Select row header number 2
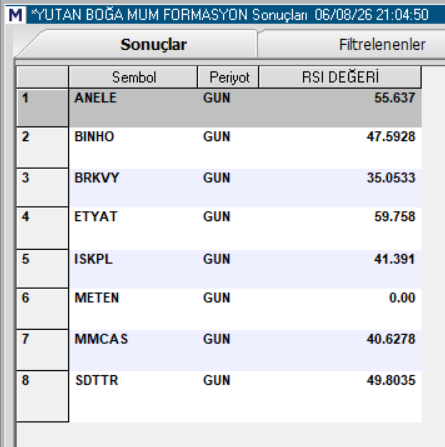The height and width of the screenshot is (447, 445). coord(43,148)
